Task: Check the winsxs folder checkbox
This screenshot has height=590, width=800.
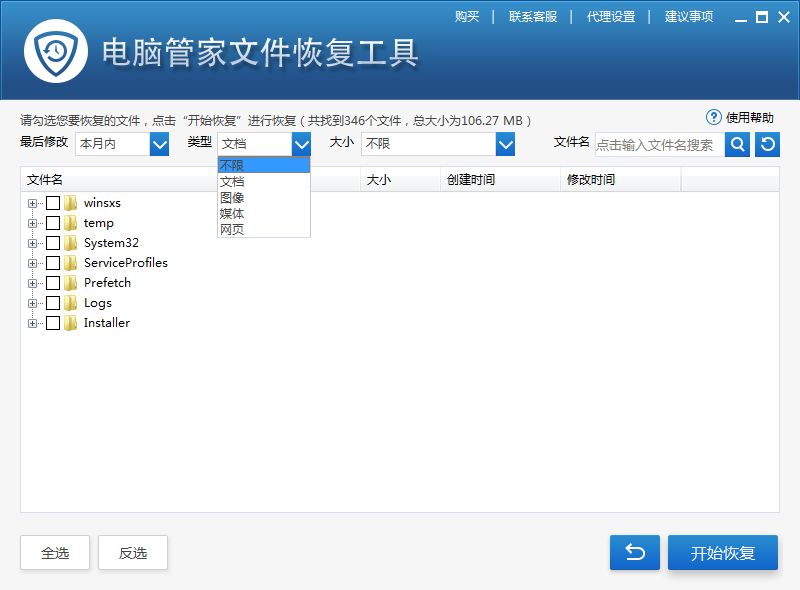Action: [x=53, y=203]
